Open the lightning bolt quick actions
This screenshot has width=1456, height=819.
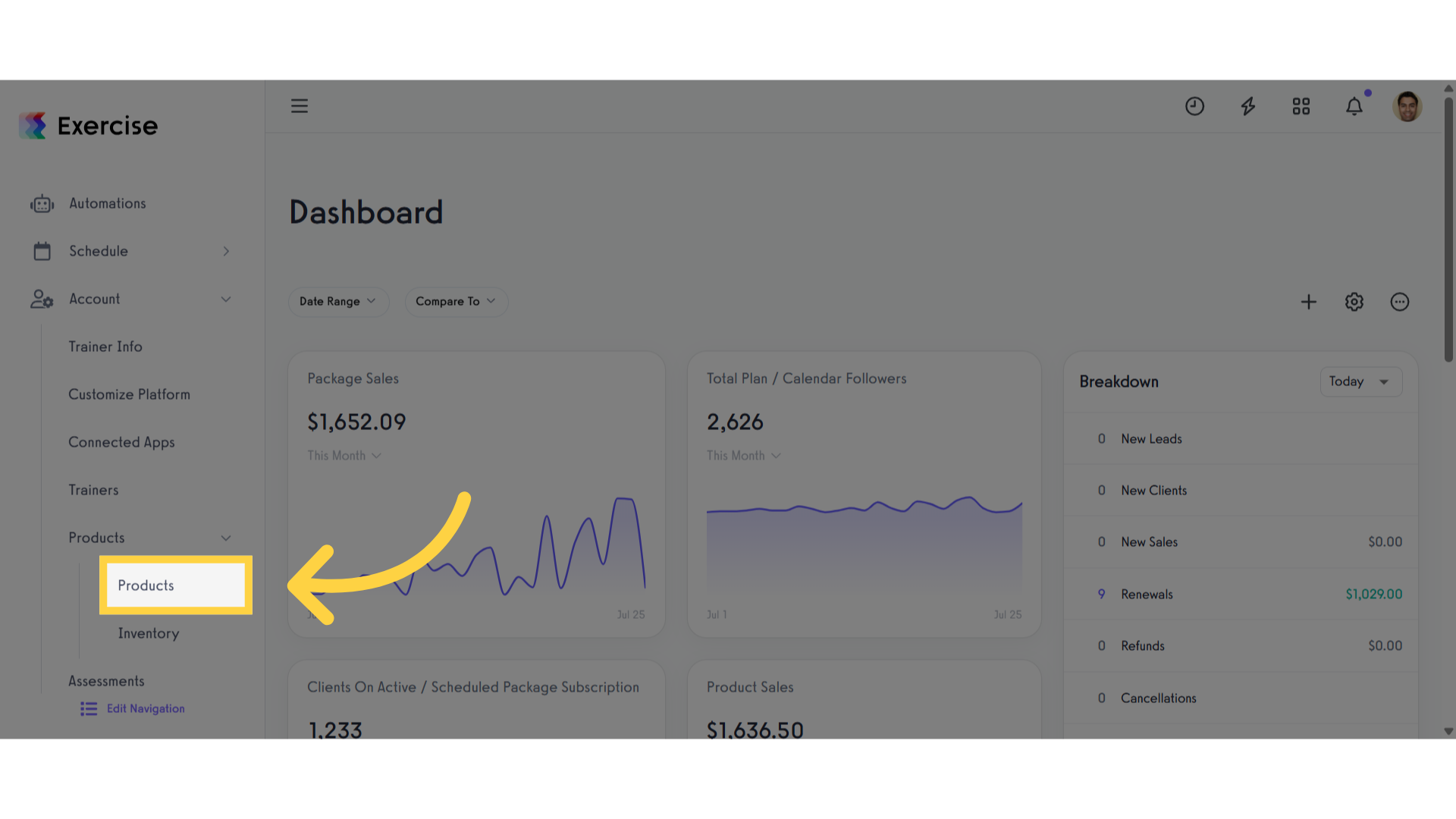(1247, 106)
